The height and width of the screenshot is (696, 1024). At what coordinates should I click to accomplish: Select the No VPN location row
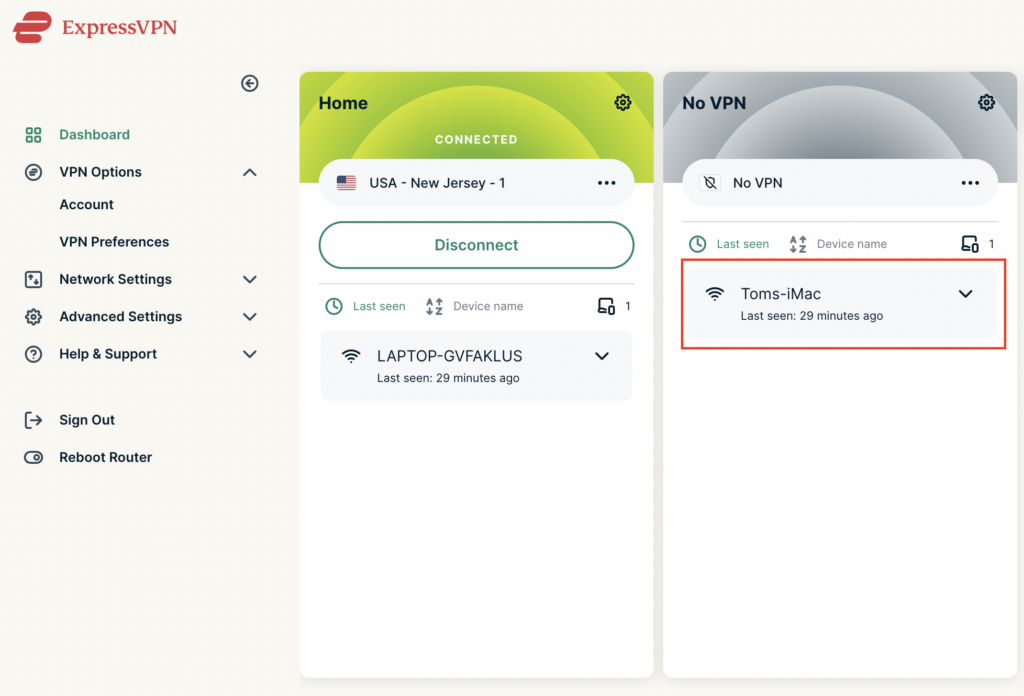pos(840,183)
